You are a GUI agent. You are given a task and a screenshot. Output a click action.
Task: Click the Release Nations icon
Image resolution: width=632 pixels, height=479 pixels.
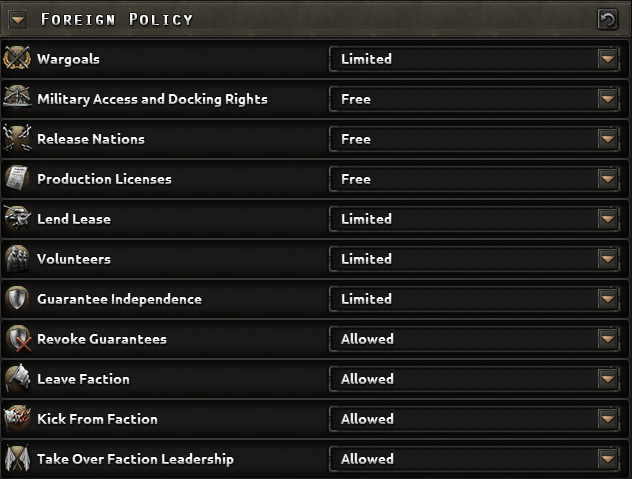click(17, 139)
